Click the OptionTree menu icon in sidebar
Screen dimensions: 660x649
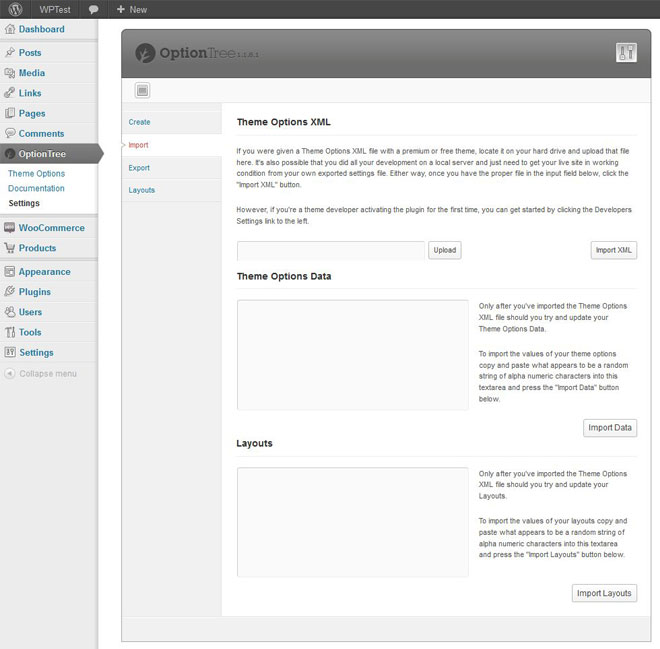coord(10,154)
